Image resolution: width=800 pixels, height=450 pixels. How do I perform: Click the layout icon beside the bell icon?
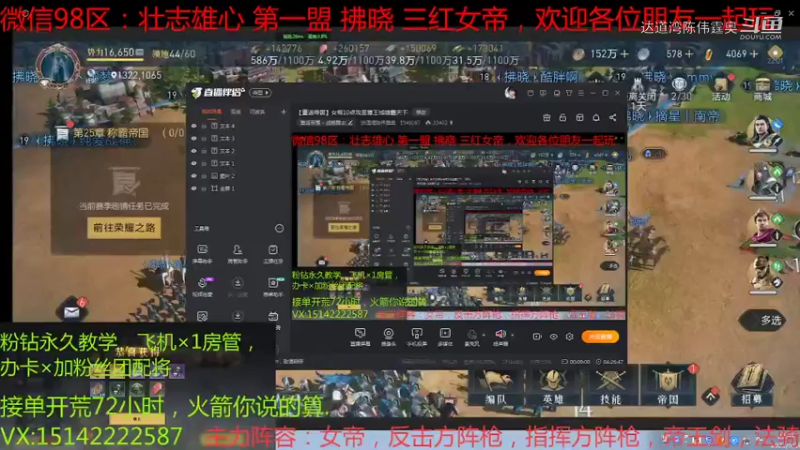[580, 118]
